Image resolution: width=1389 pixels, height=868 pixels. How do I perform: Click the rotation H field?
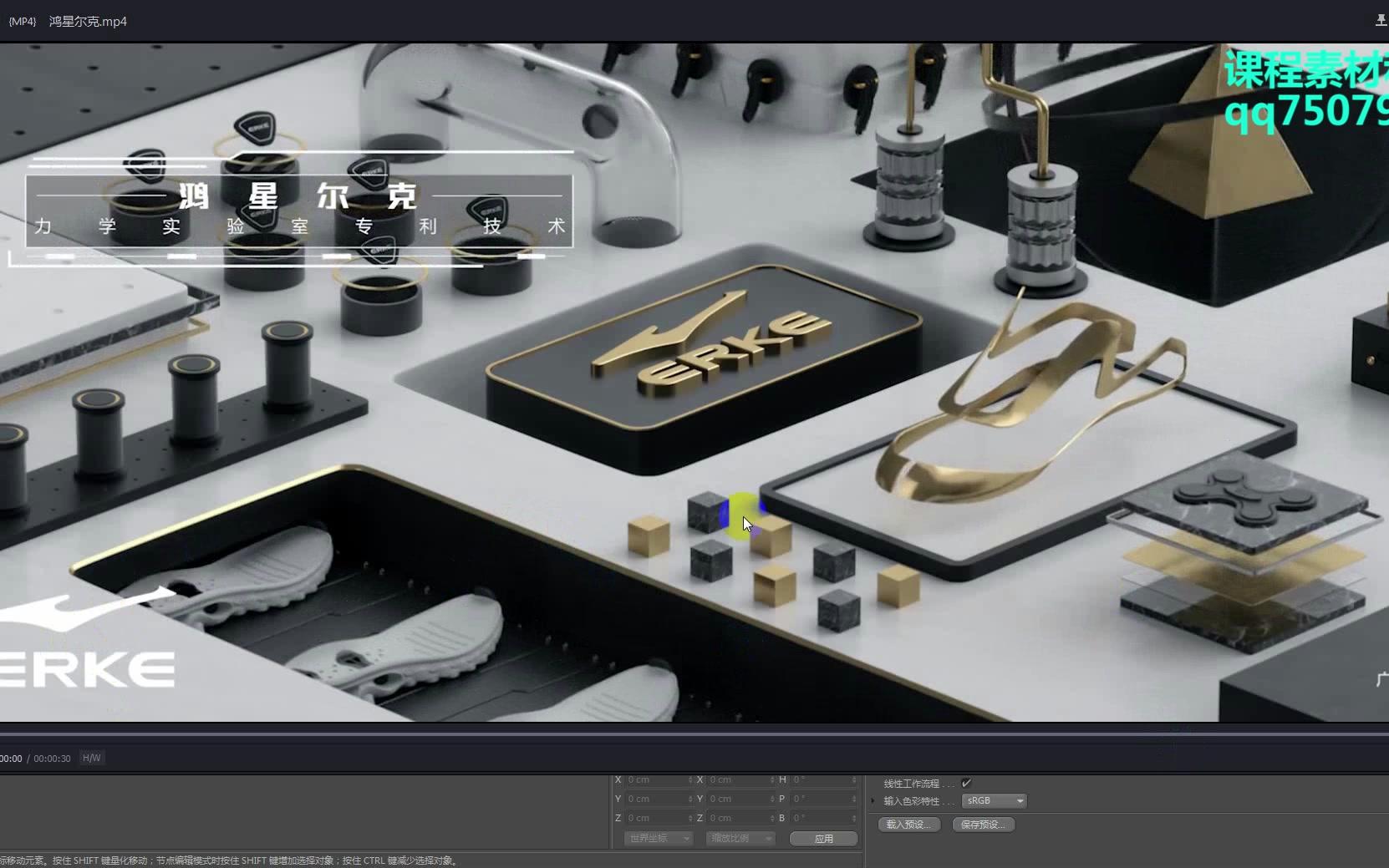[824, 779]
